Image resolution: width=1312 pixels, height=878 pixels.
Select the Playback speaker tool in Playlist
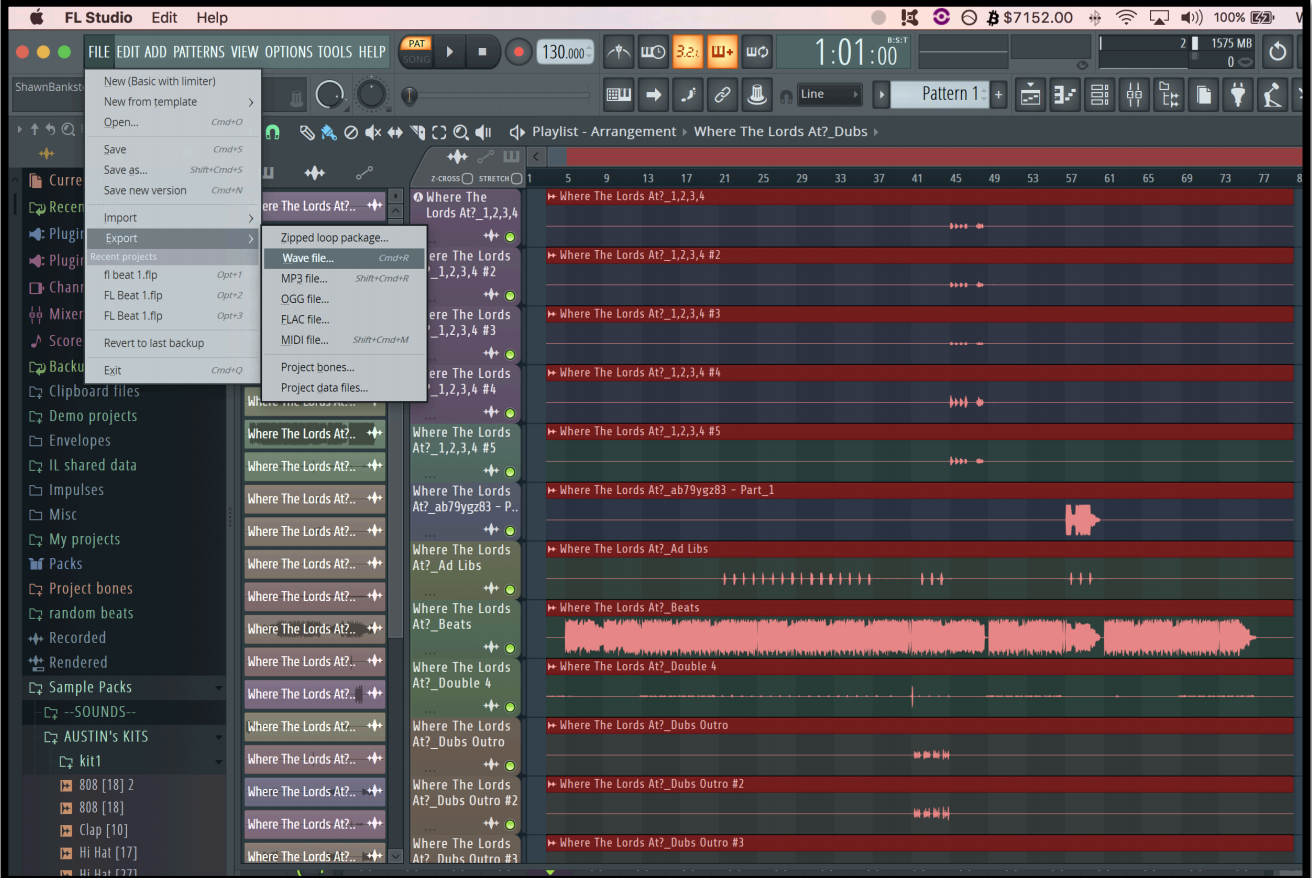[484, 132]
